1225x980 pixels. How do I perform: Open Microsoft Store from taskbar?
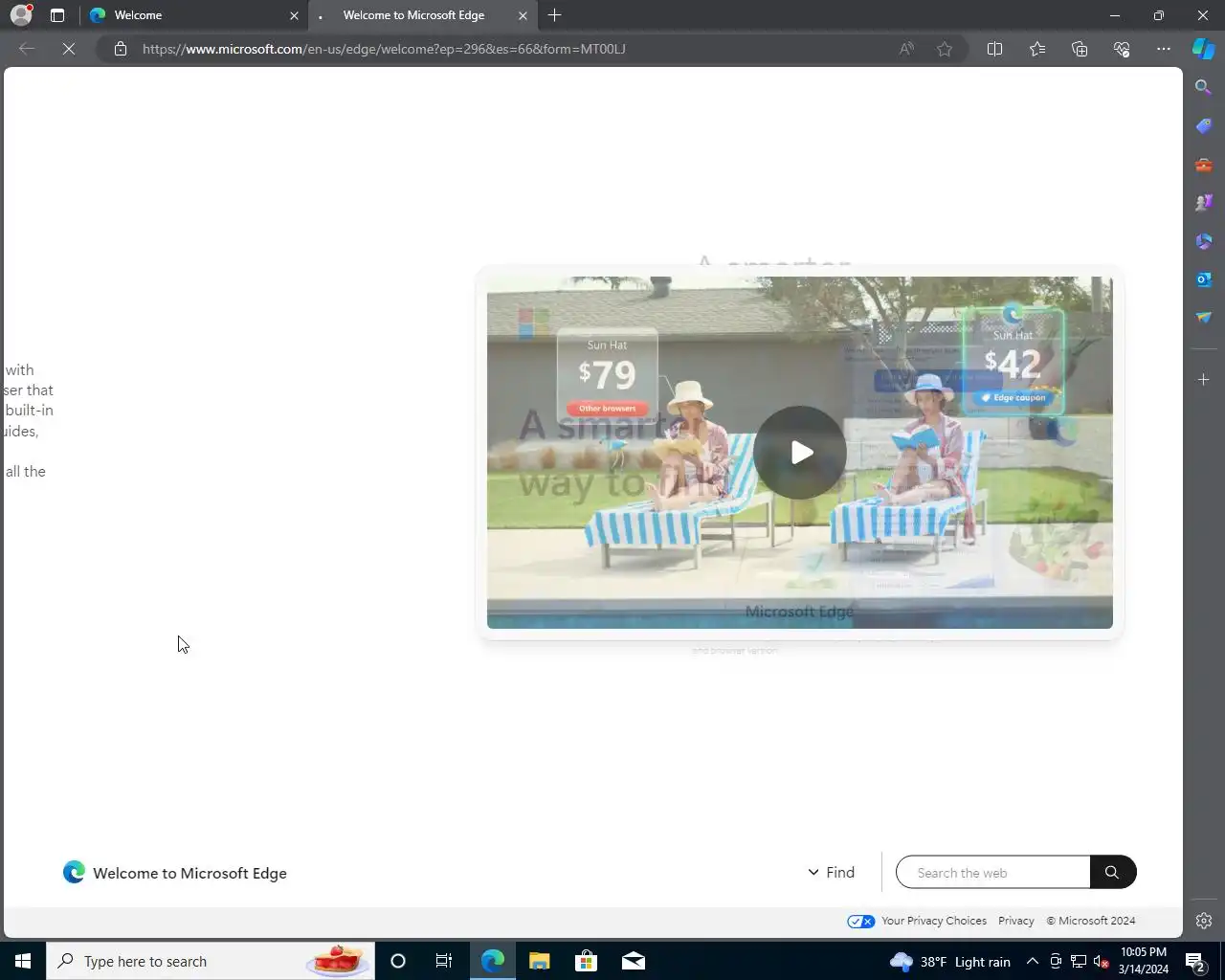tap(586, 961)
